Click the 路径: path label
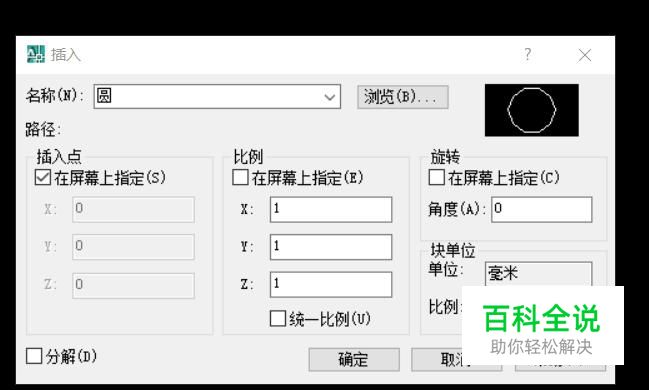The image size is (649, 390). 43,130
